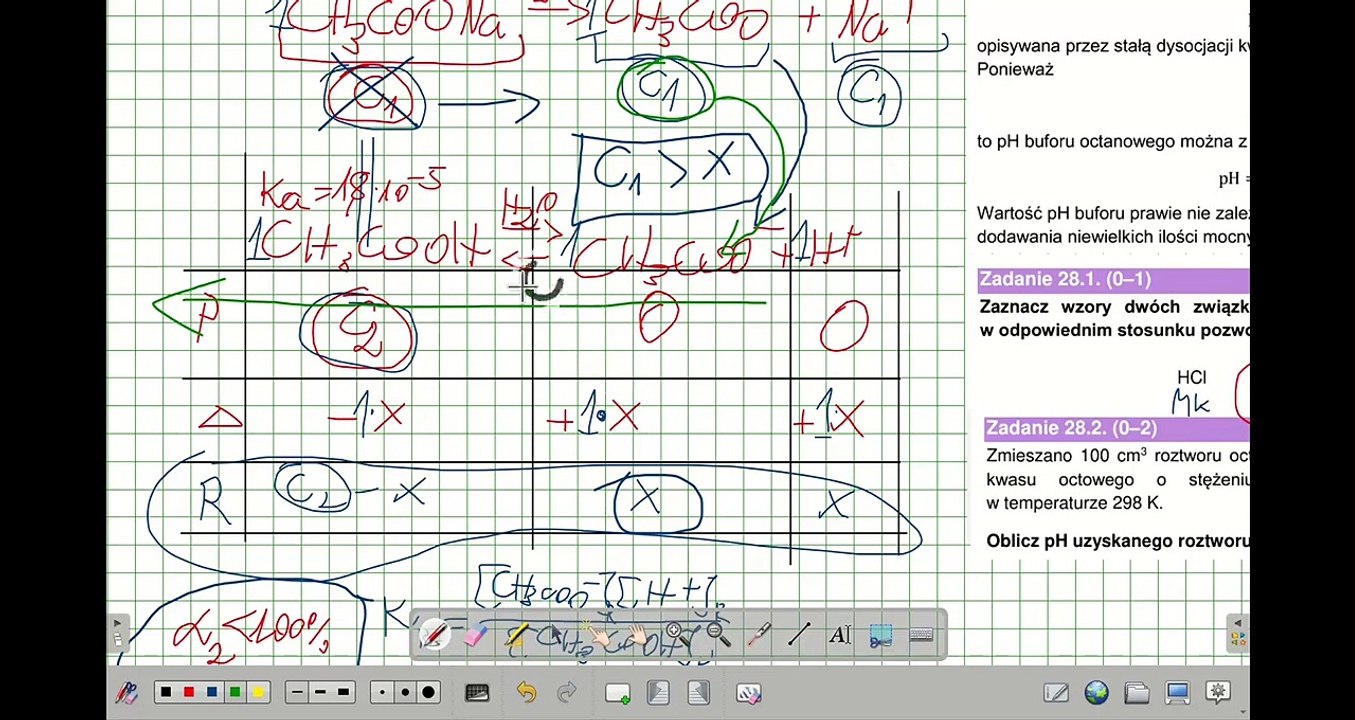This screenshot has width=1355, height=720.
Task: Select the straight Line drawing tool
Action: pyautogui.click(x=799, y=635)
